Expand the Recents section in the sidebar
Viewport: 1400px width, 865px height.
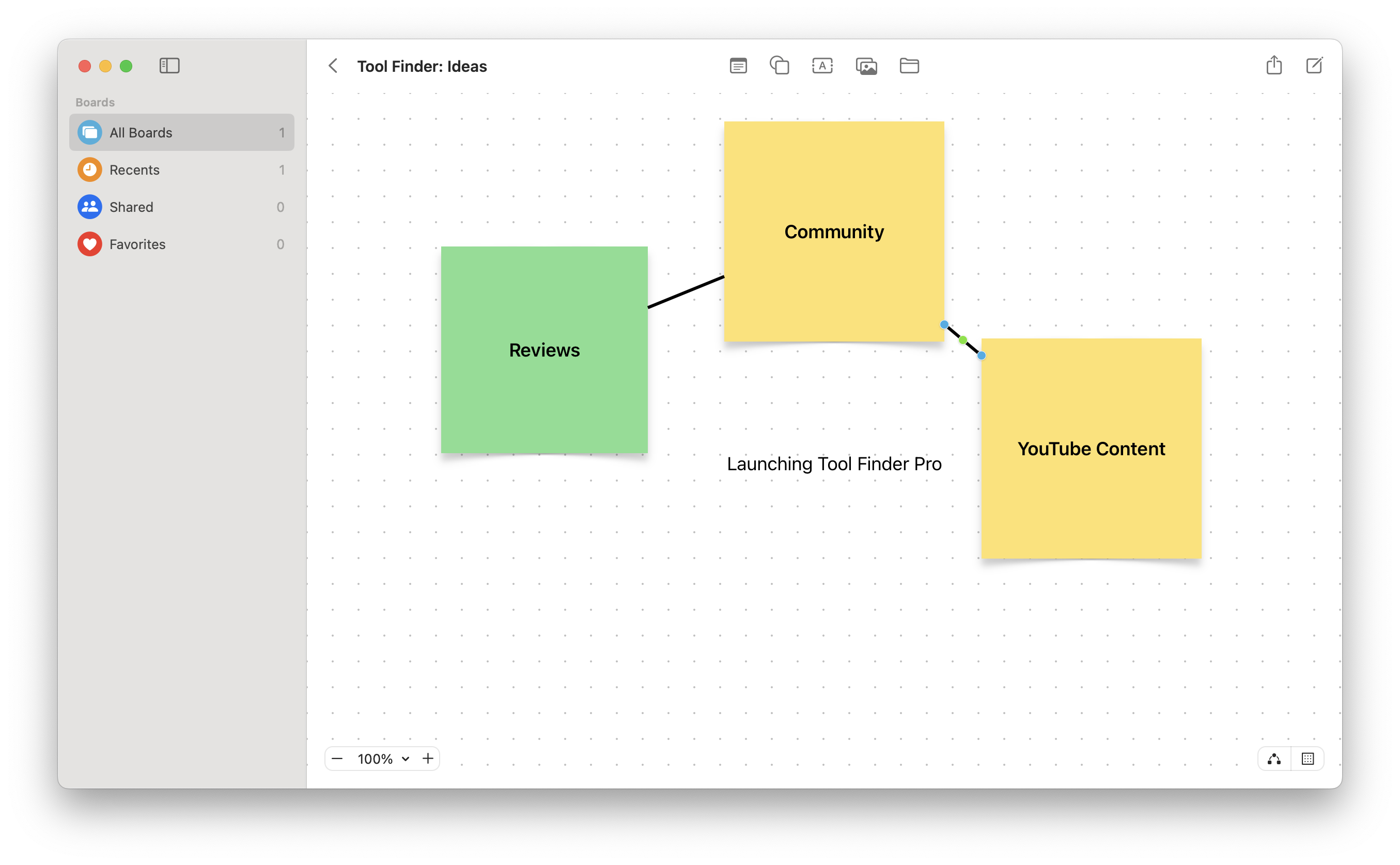[134, 169]
